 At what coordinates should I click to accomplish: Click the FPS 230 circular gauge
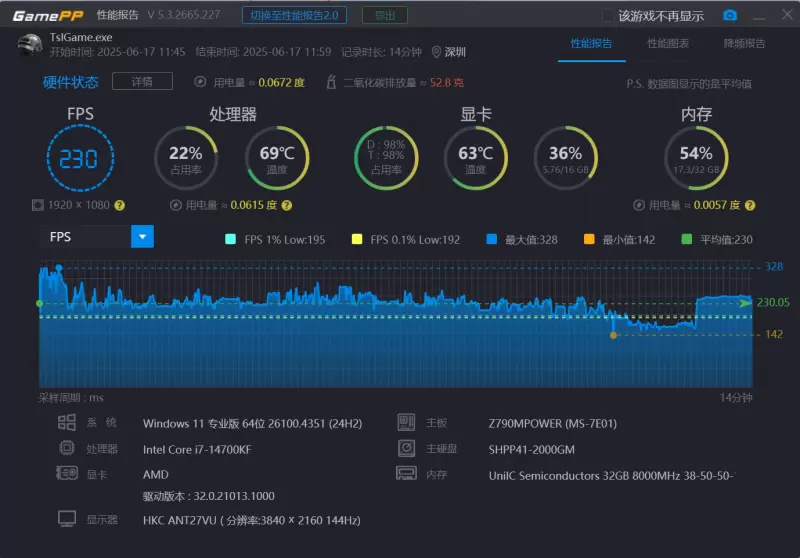click(80, 158)
